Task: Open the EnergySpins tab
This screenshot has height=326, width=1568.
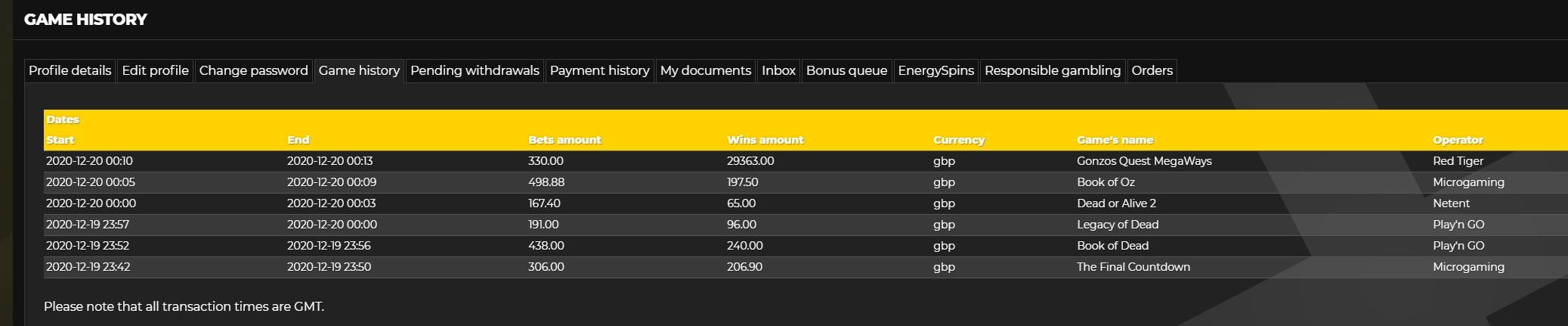Action: coord(936,70)
